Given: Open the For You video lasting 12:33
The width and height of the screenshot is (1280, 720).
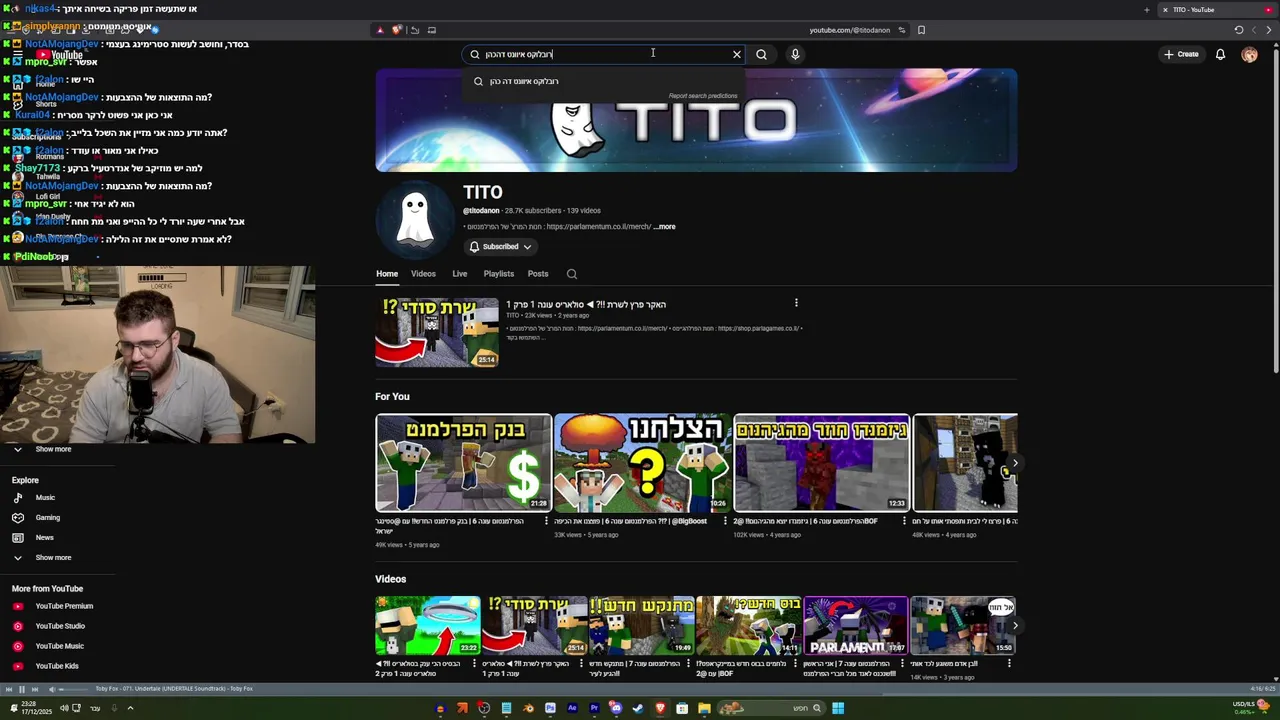Looking at the screenshot, I should [x=822, y=463].
